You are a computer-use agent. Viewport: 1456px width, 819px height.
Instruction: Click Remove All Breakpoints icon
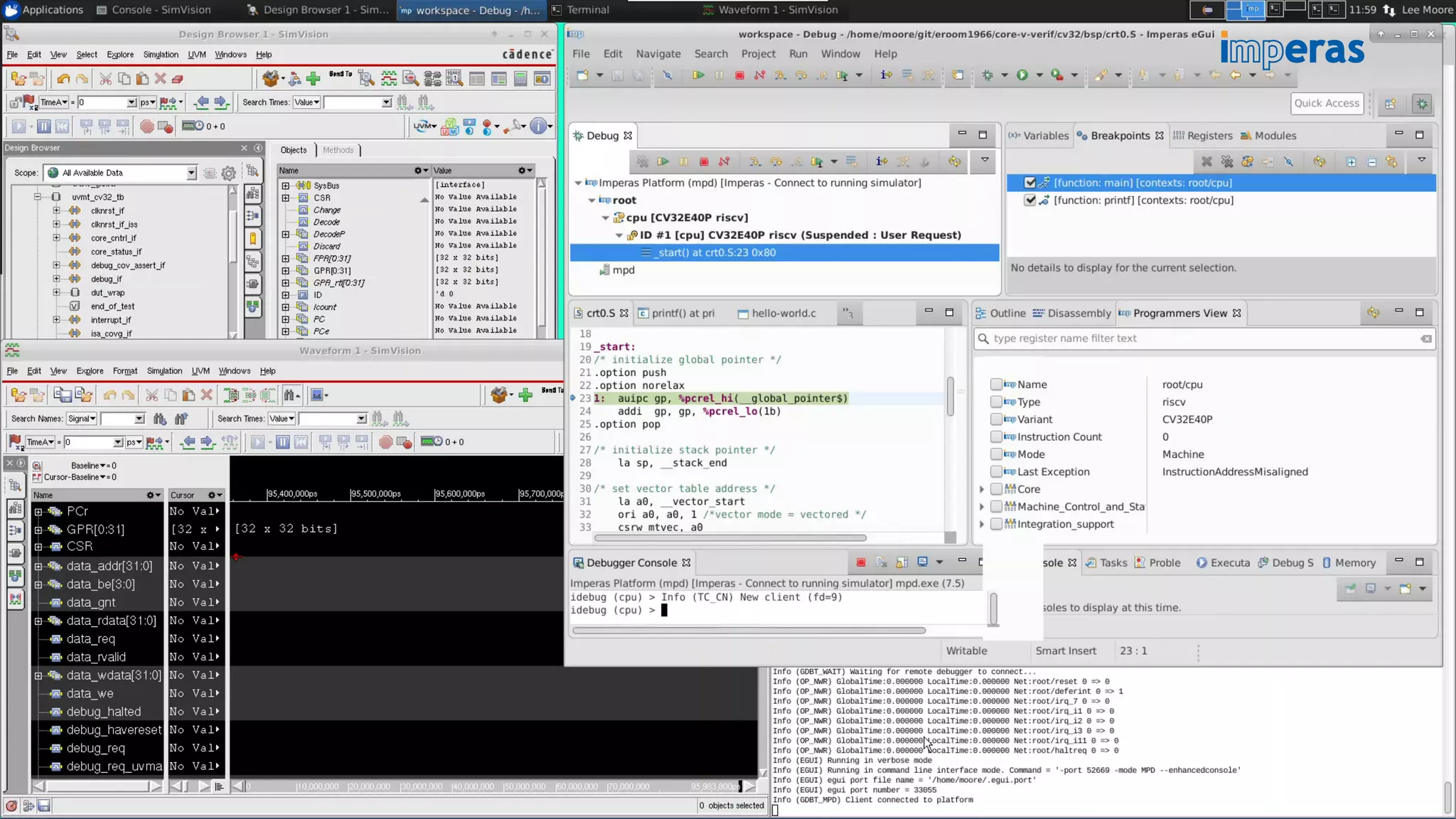tap(1227, 162)
